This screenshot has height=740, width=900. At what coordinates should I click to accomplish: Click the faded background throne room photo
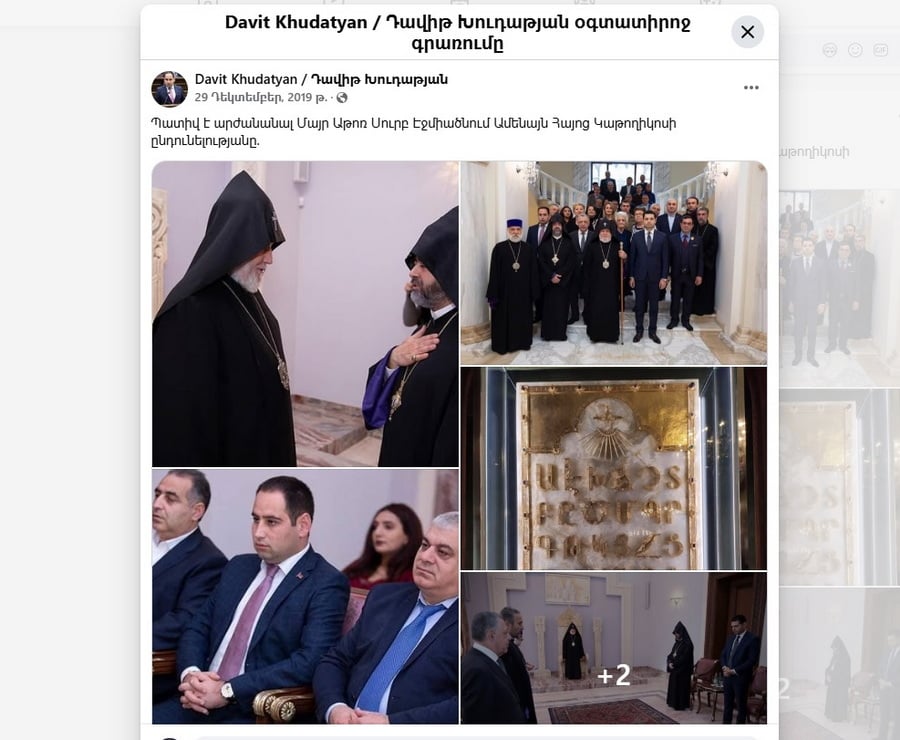pos(839,664)
